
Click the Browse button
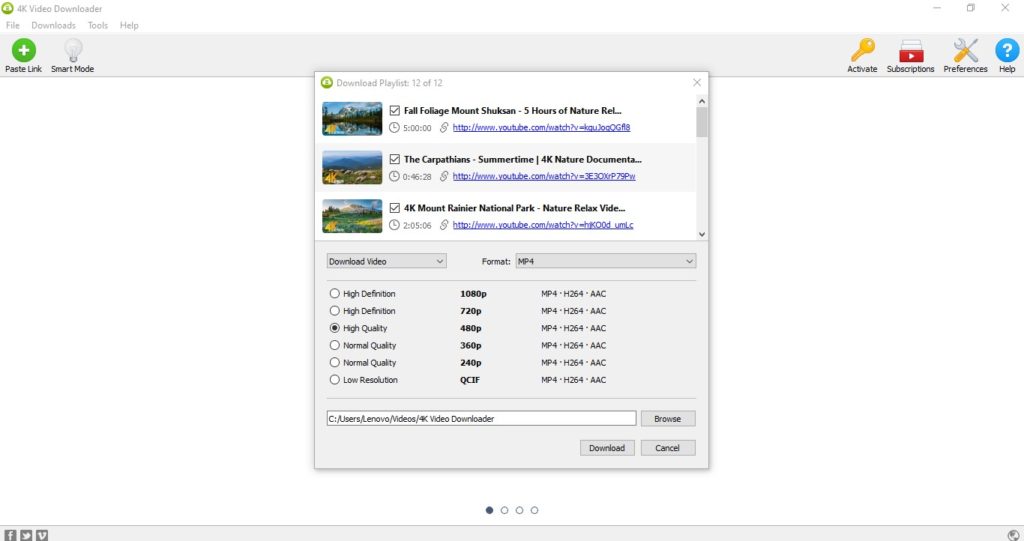coord(667,419)
